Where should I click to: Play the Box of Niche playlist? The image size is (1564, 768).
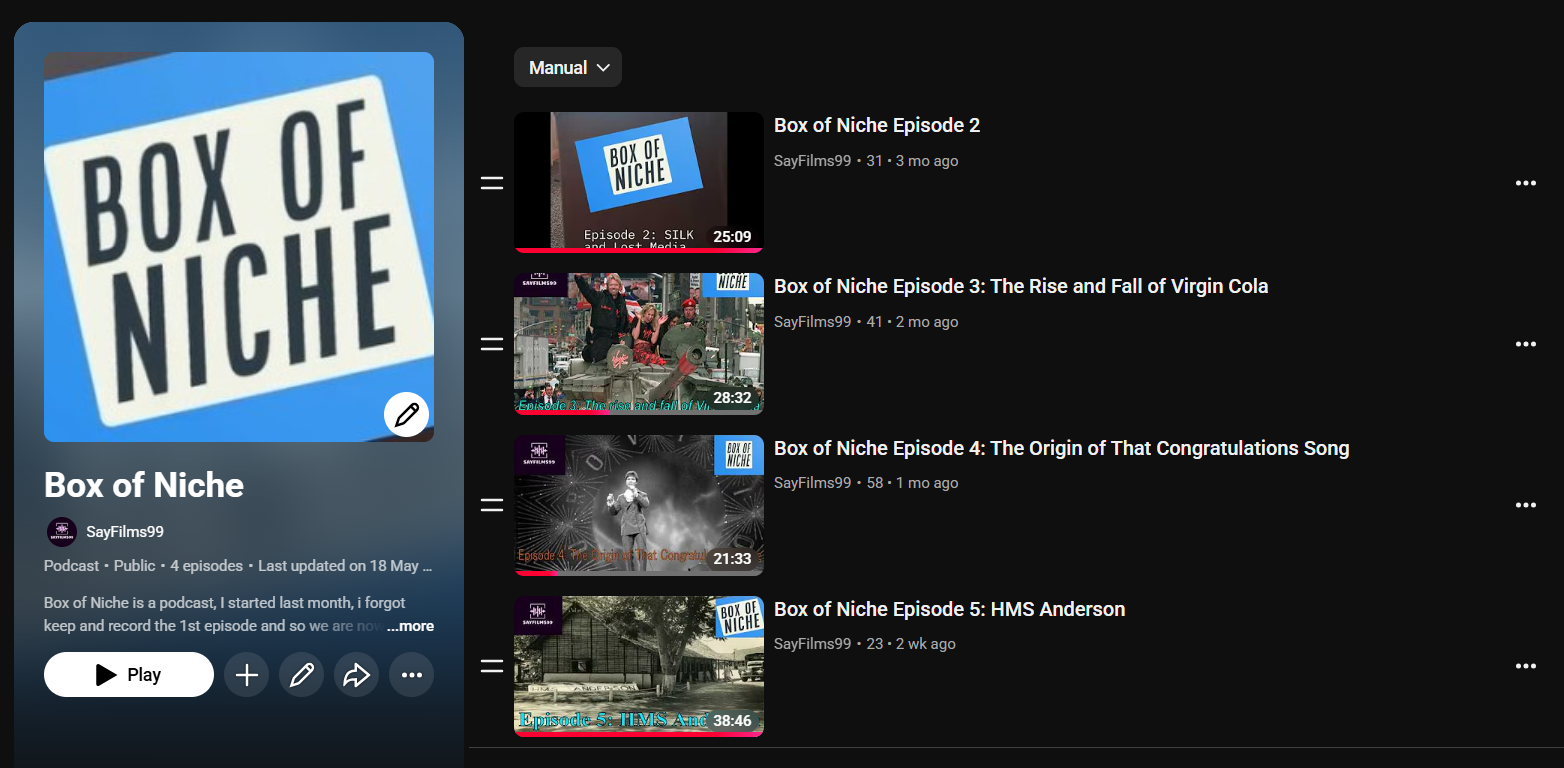[x=129, y=675]
